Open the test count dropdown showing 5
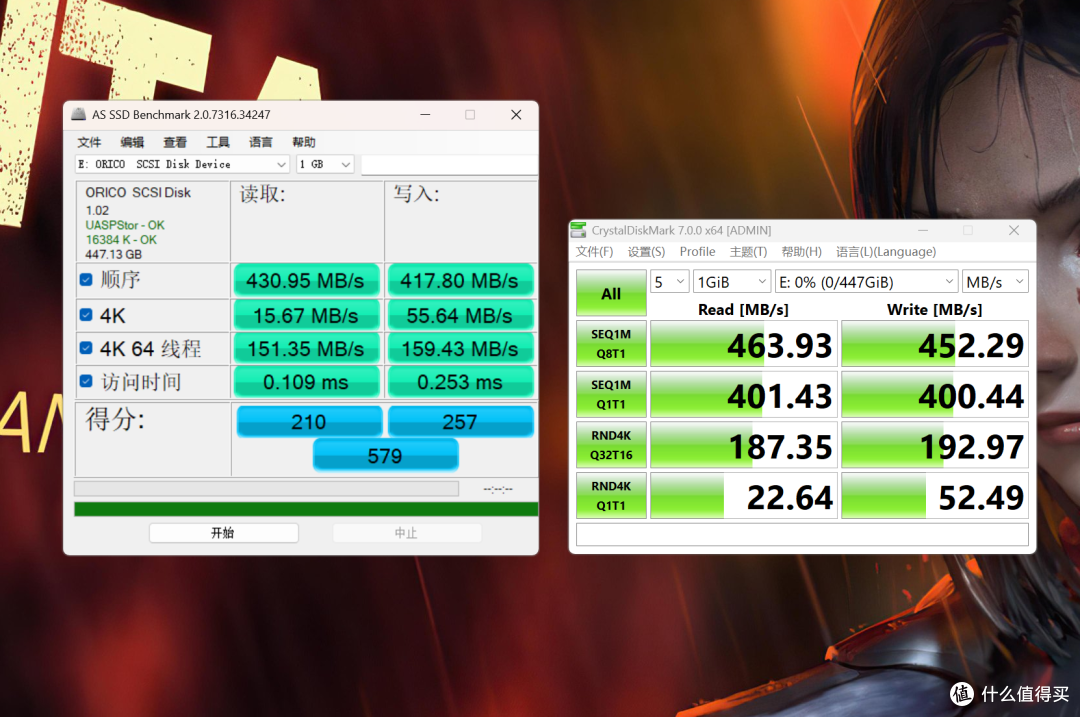This screenshot has width=1080, height=717. pyautogui.click(x=669, y=282)
